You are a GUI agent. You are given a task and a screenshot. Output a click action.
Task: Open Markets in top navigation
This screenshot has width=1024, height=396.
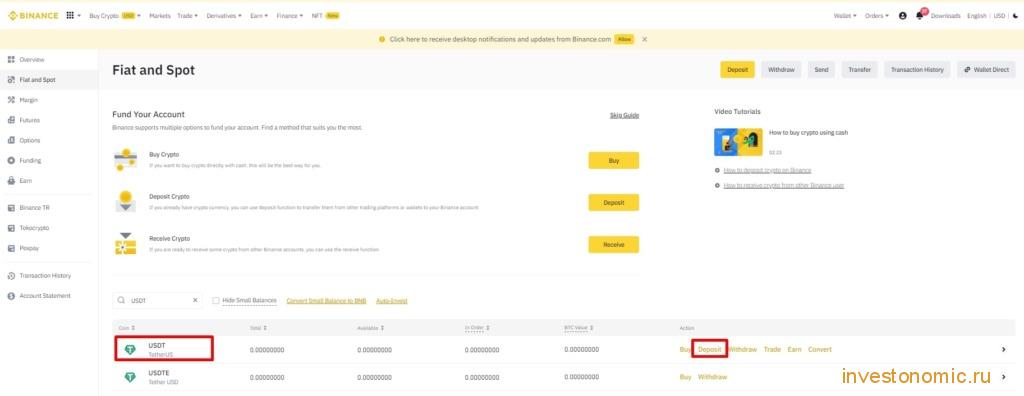click(159, 16)
